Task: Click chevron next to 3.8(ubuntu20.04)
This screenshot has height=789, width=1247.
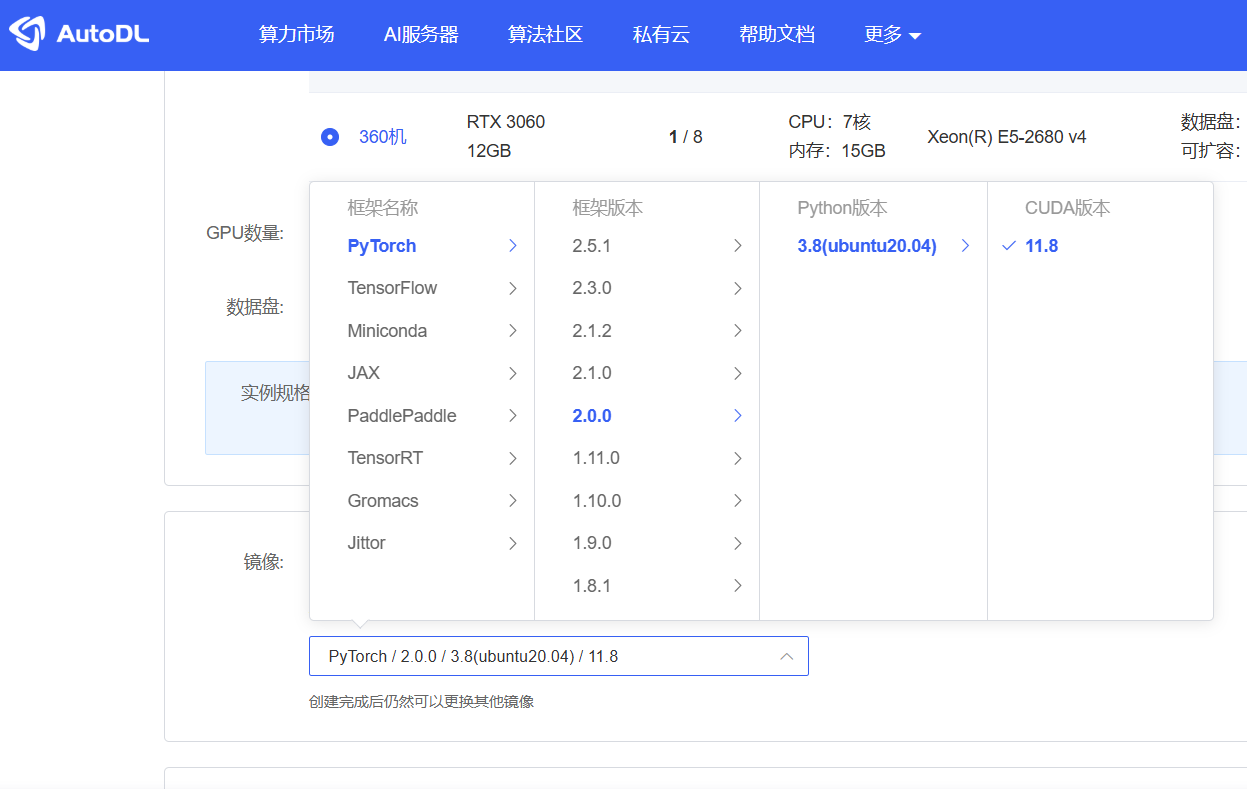Action: point(965,246)
